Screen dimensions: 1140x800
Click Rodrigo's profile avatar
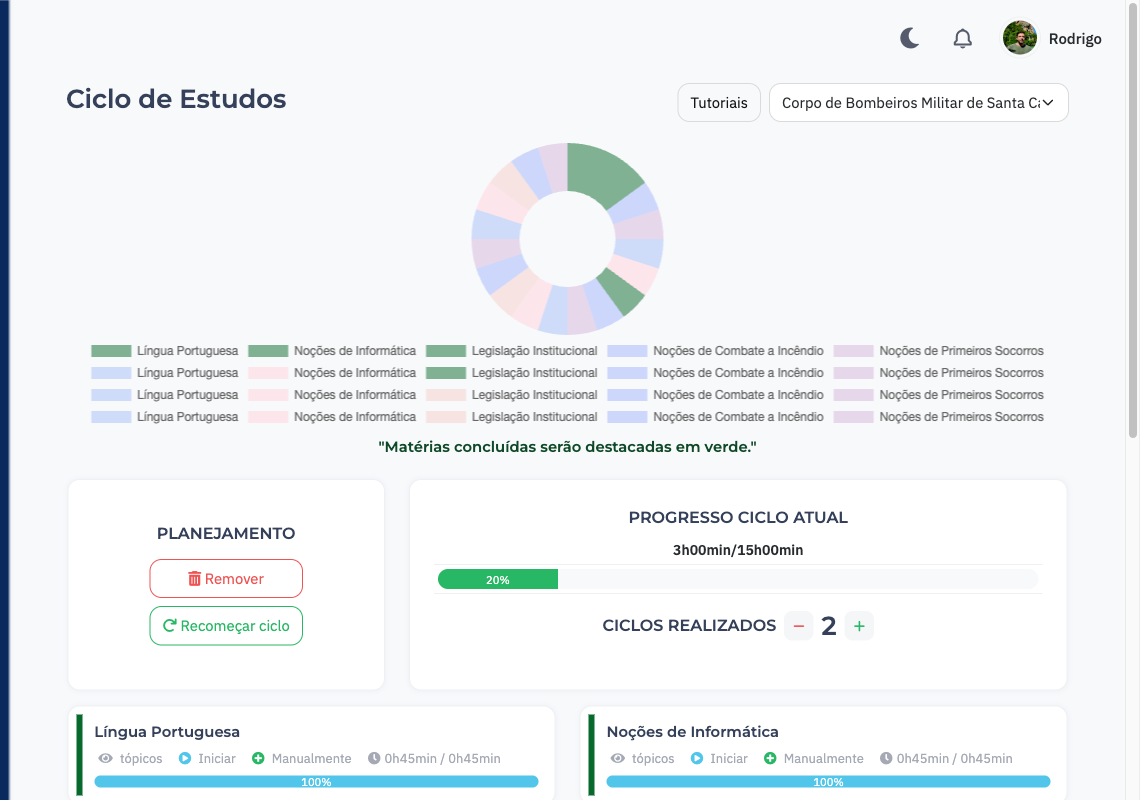click(x=1019, y=39)
